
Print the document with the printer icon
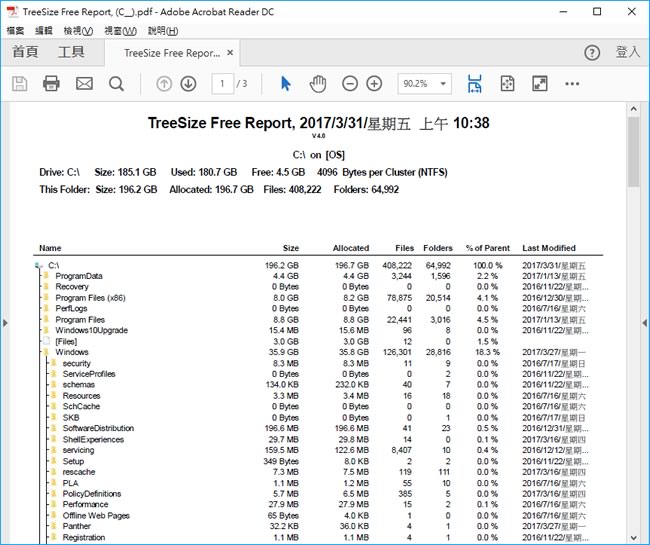click(x=51, y=84)
